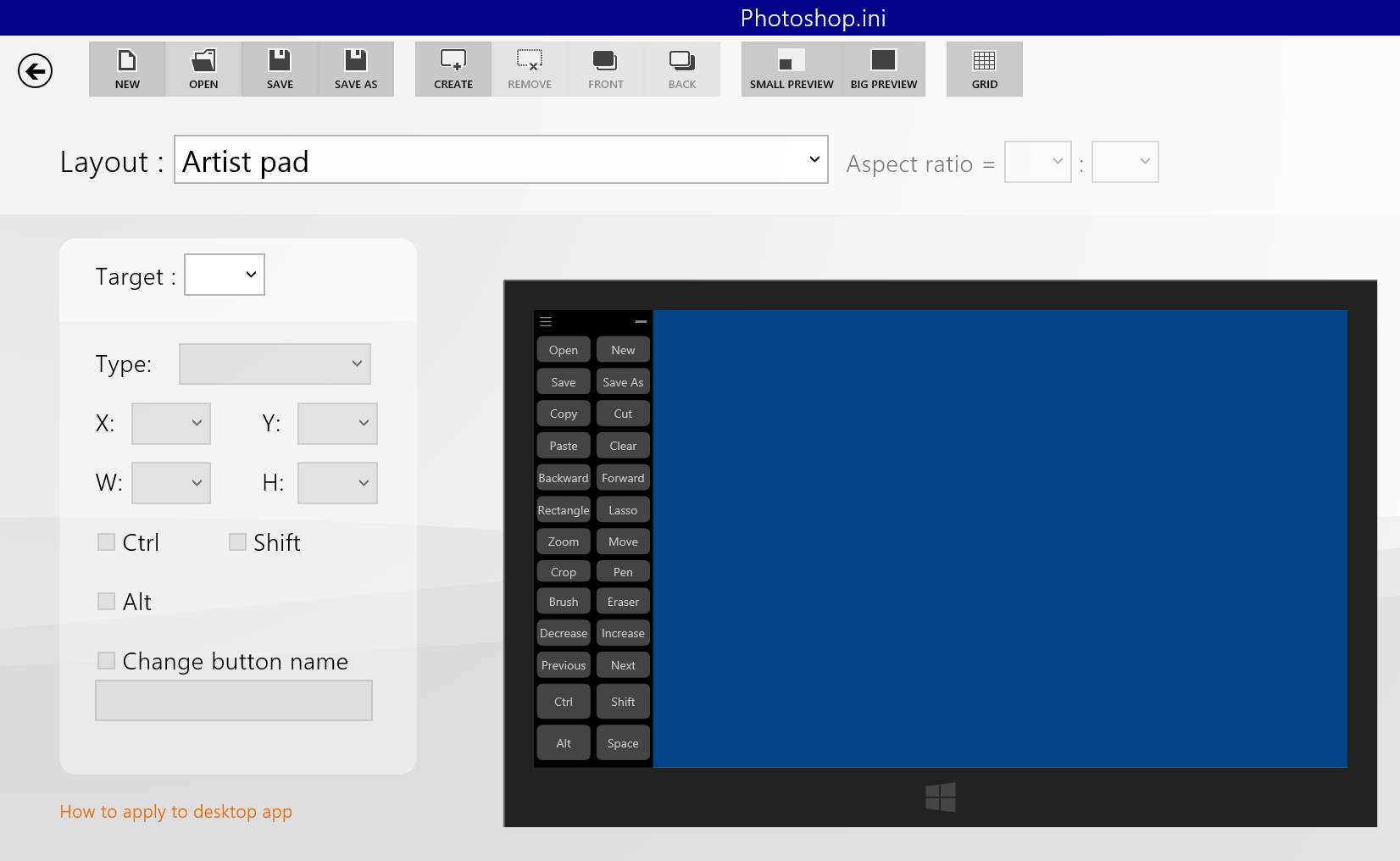Image resolution: width=1400 pixels, height=861 pixels.
Task: Select the Save As button in the pad
Action: pyautogui.click(x=623, y=382)
